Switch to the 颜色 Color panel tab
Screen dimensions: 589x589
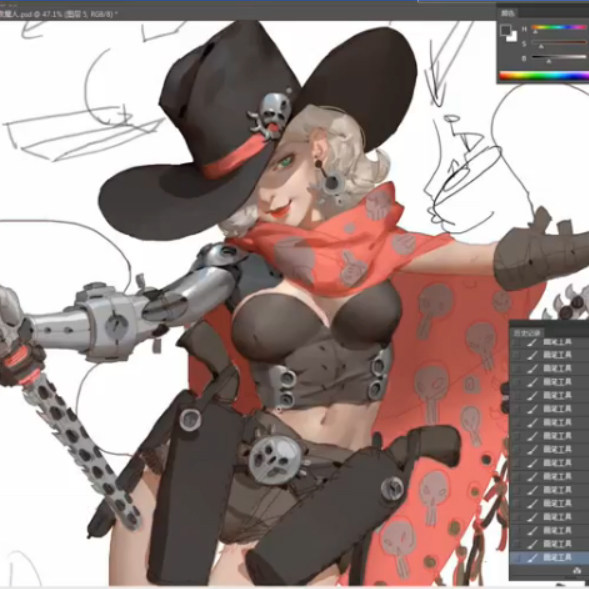coord(508,13)
